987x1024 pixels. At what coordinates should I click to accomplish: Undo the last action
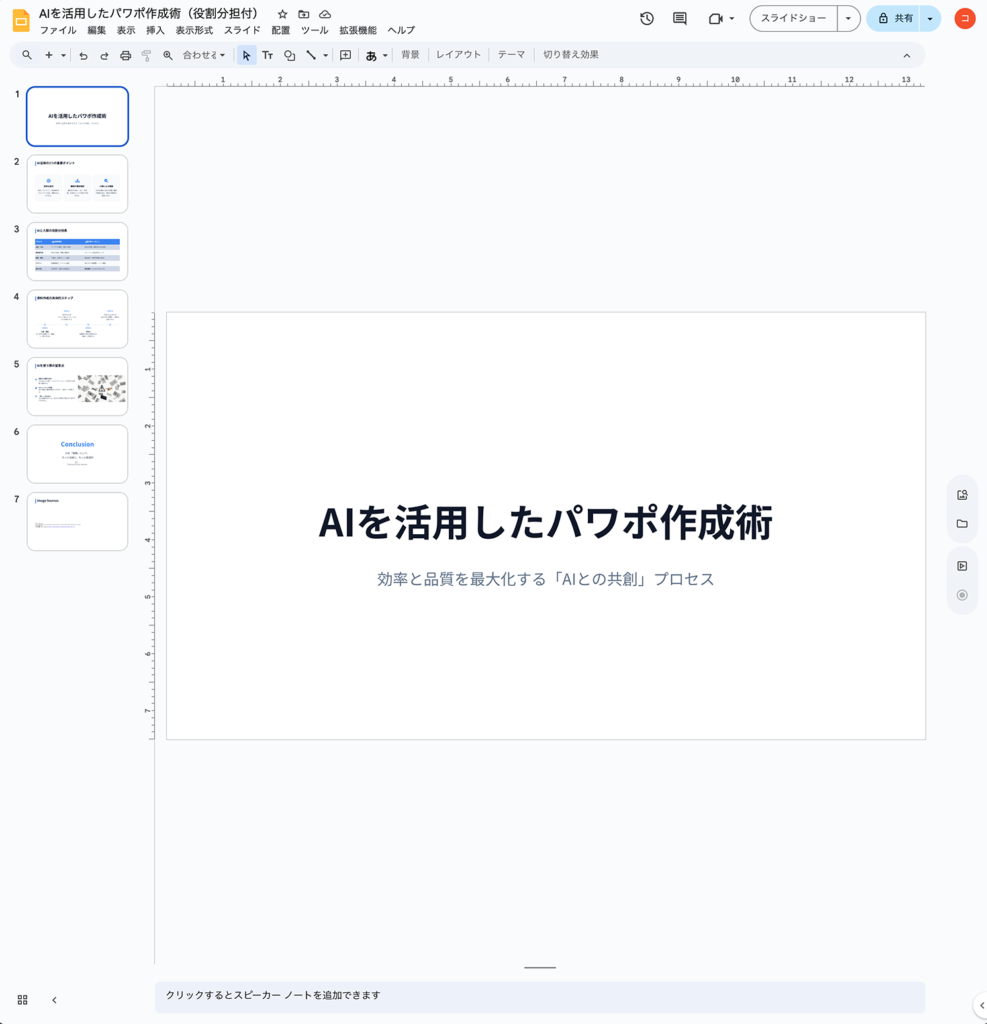tap(84, 55)
